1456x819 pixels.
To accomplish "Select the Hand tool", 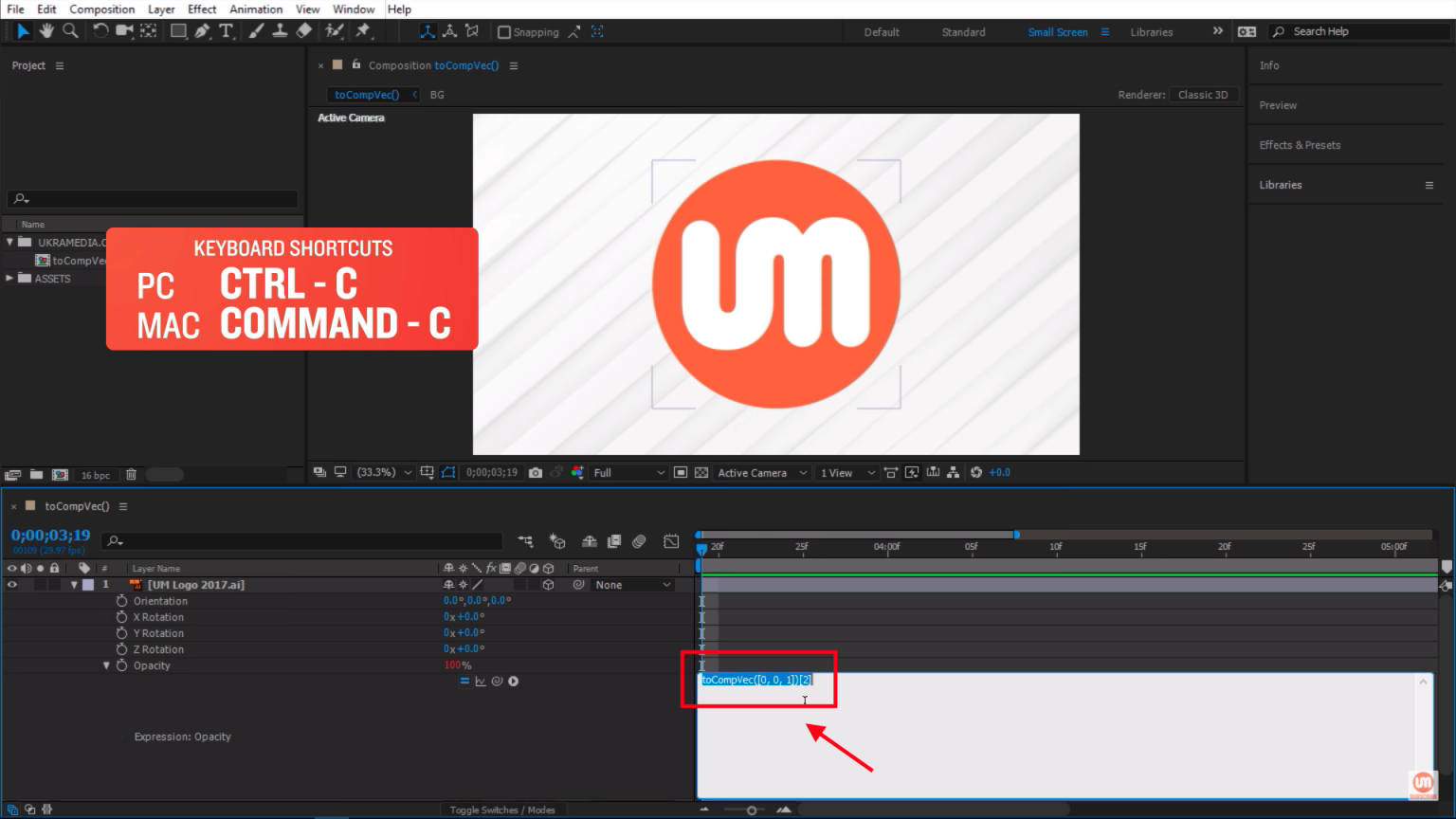I will 46,31.
